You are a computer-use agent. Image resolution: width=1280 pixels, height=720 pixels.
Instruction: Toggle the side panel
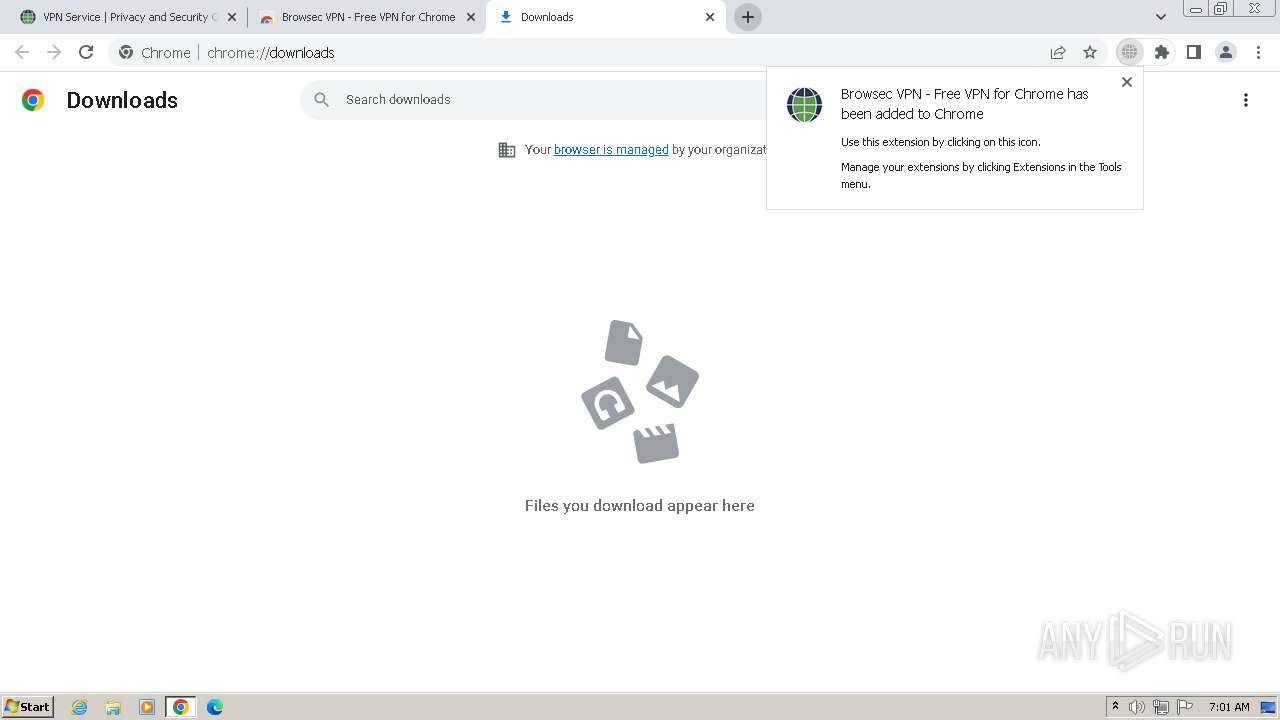tap(1193, 52)
